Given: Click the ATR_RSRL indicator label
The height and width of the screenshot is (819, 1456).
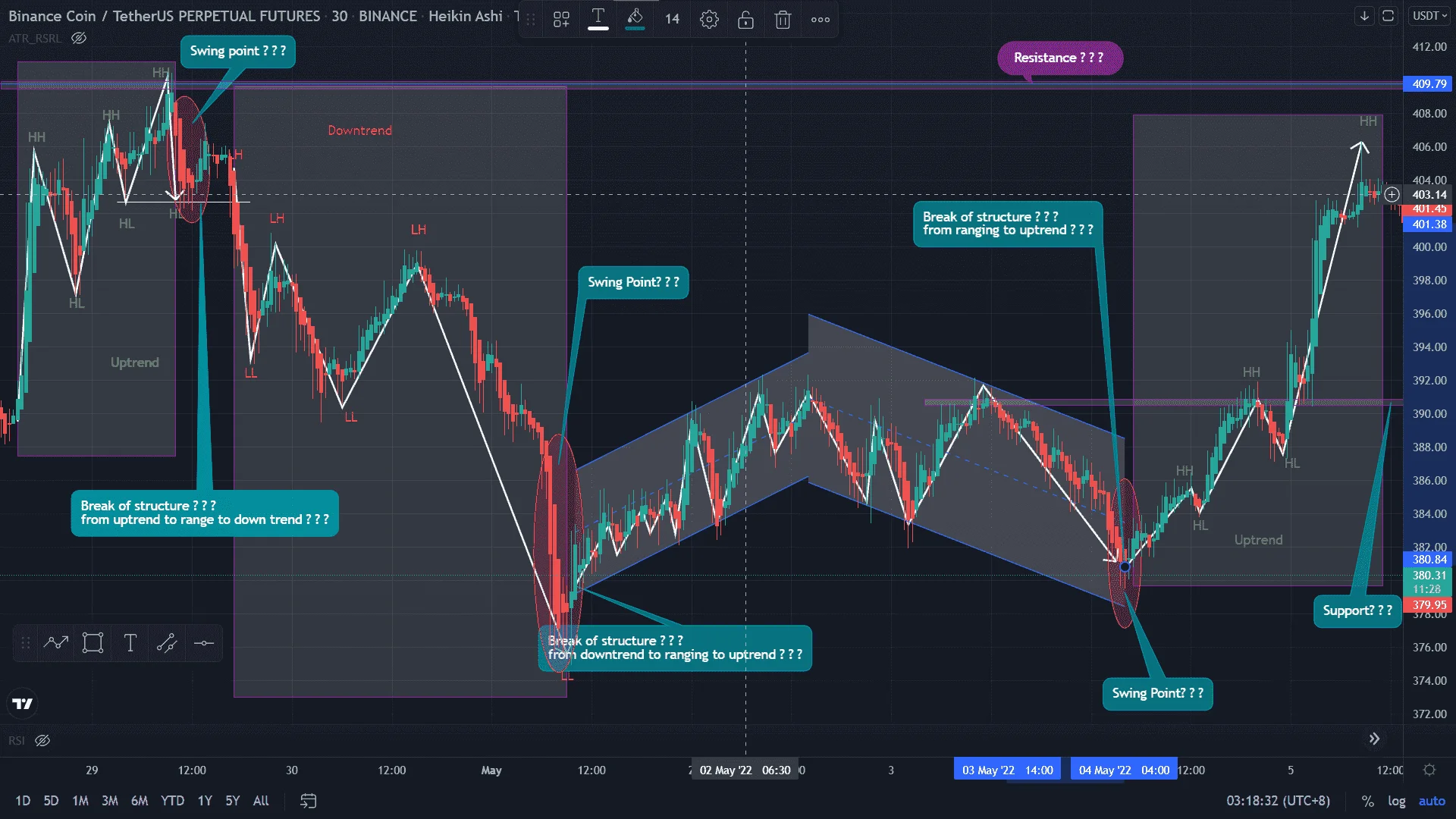Looking at the screenshot, I should (35, 38).
